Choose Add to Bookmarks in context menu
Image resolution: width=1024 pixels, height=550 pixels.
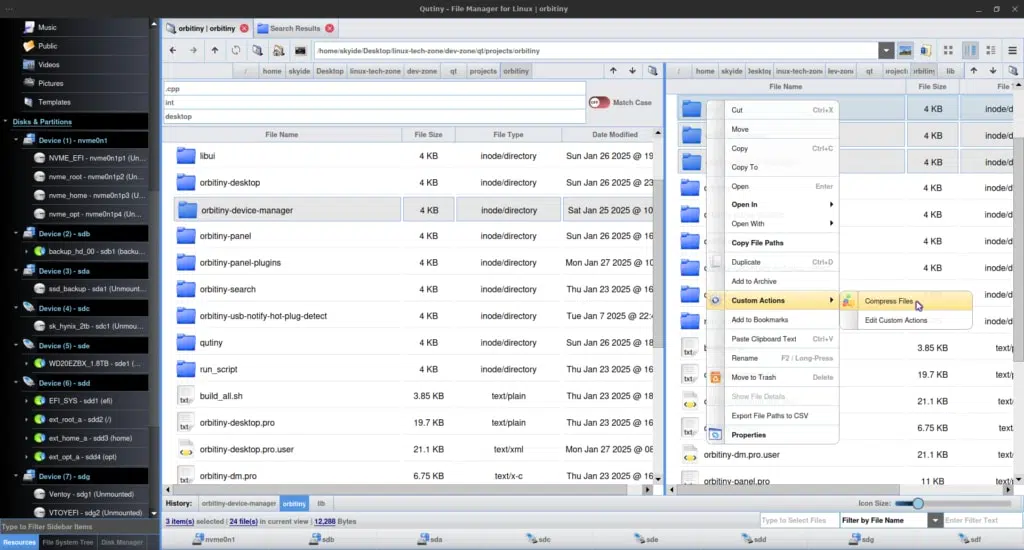tap(759, 320)
